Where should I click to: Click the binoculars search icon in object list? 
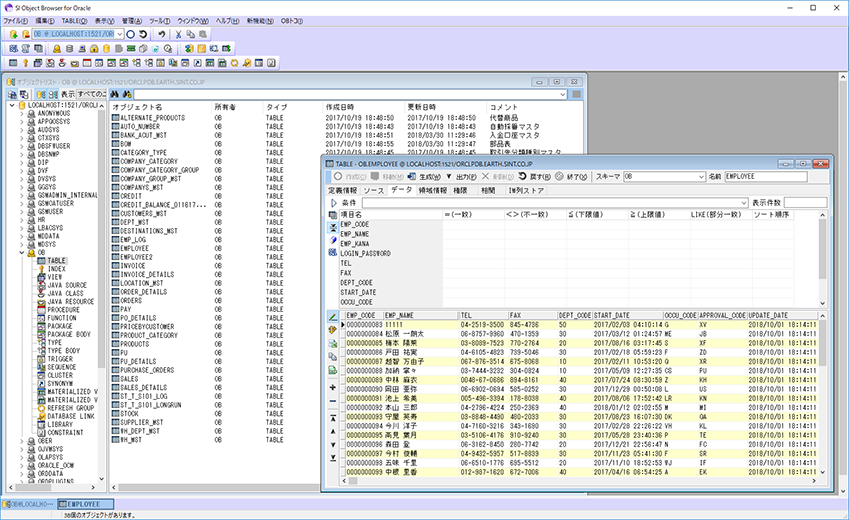click(114, 93)
